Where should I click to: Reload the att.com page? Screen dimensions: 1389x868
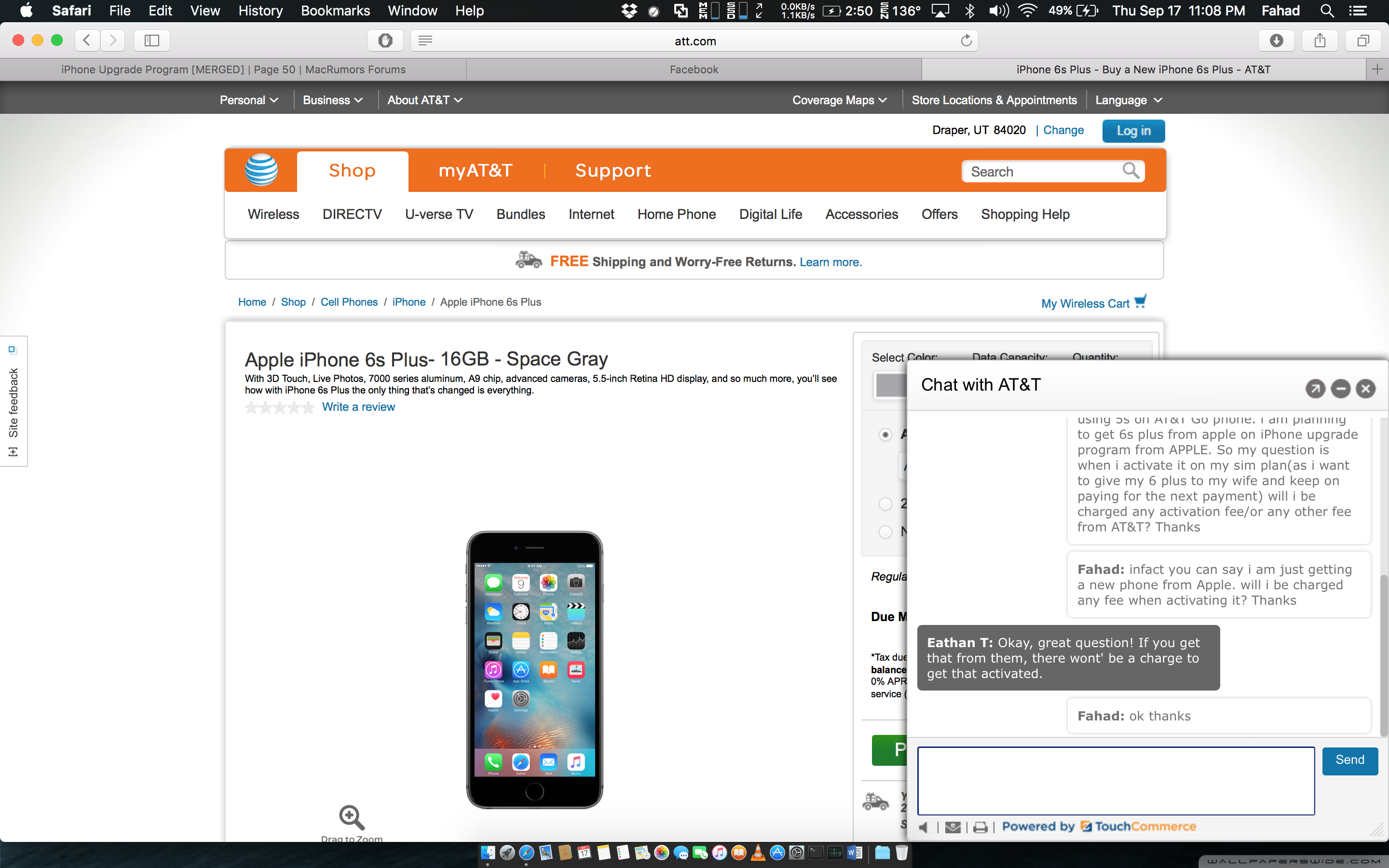(x=966, y=40)
